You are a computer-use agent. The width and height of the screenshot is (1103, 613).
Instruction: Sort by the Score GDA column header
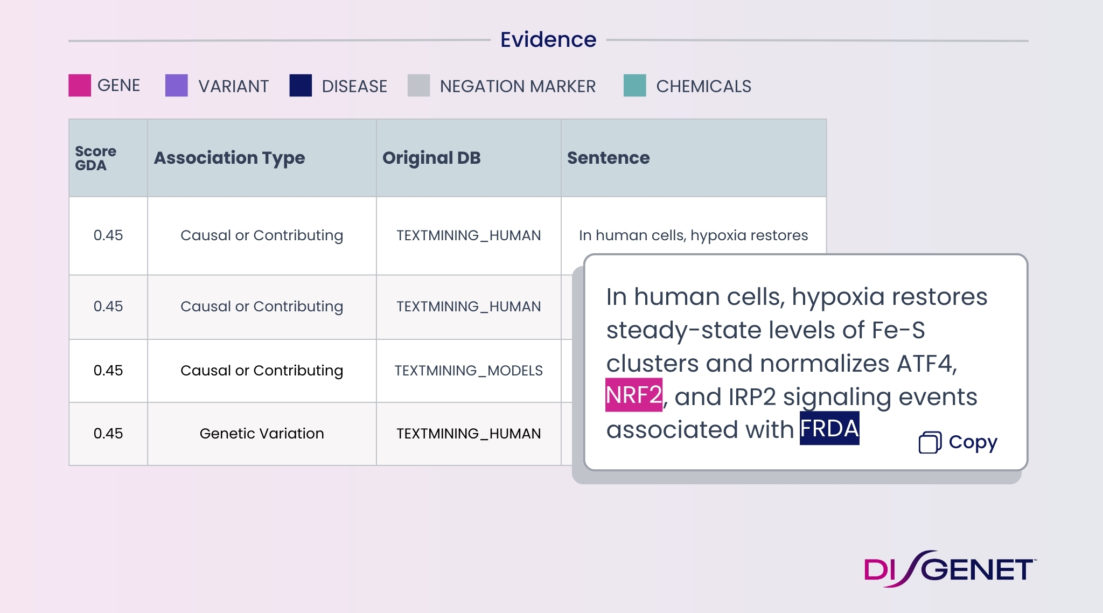coord(96,158)
